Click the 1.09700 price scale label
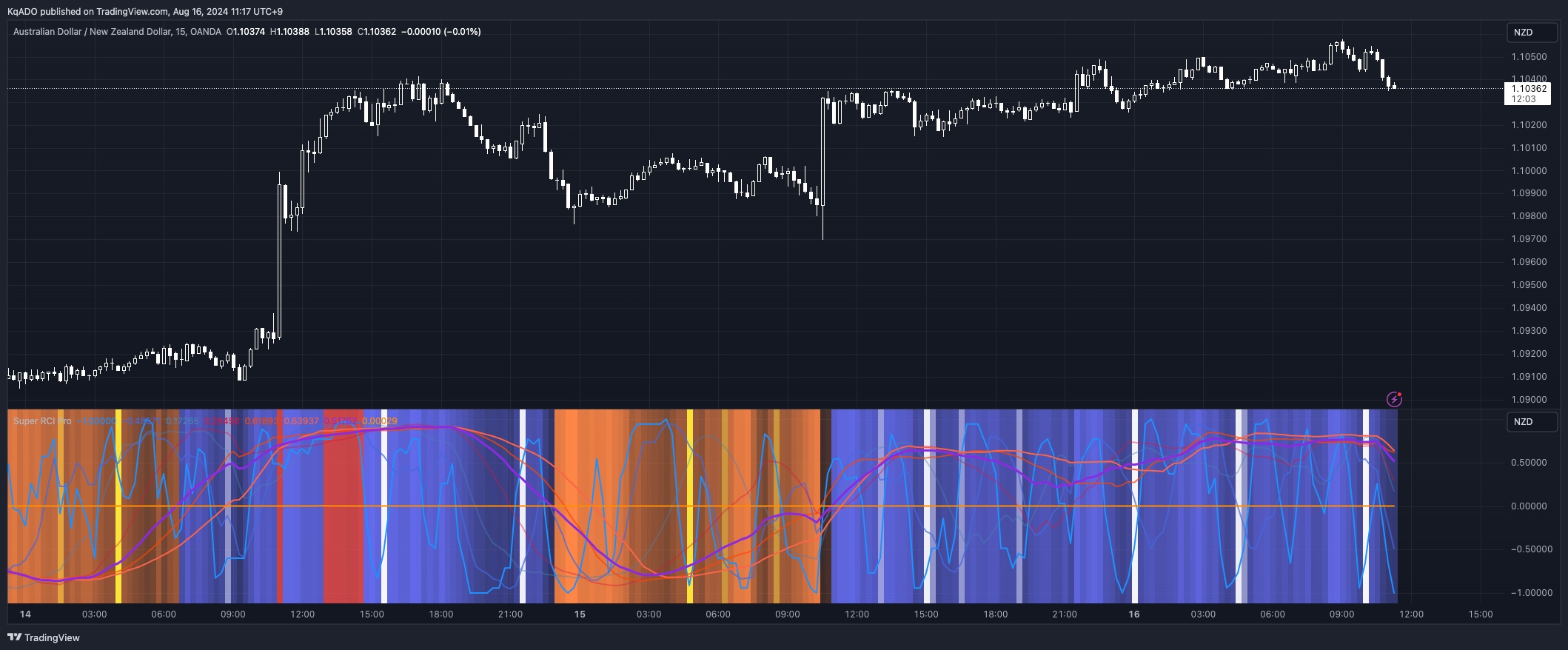Screen dimensions: 1568x650 pyautogui.click(x=1529, y=239)
